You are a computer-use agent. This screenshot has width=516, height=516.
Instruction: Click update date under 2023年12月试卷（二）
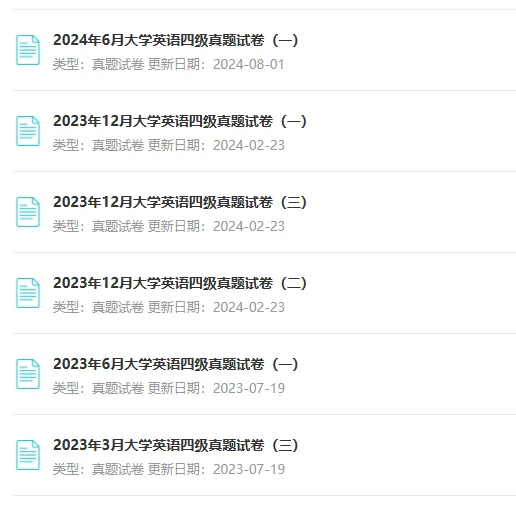point(249,307)
